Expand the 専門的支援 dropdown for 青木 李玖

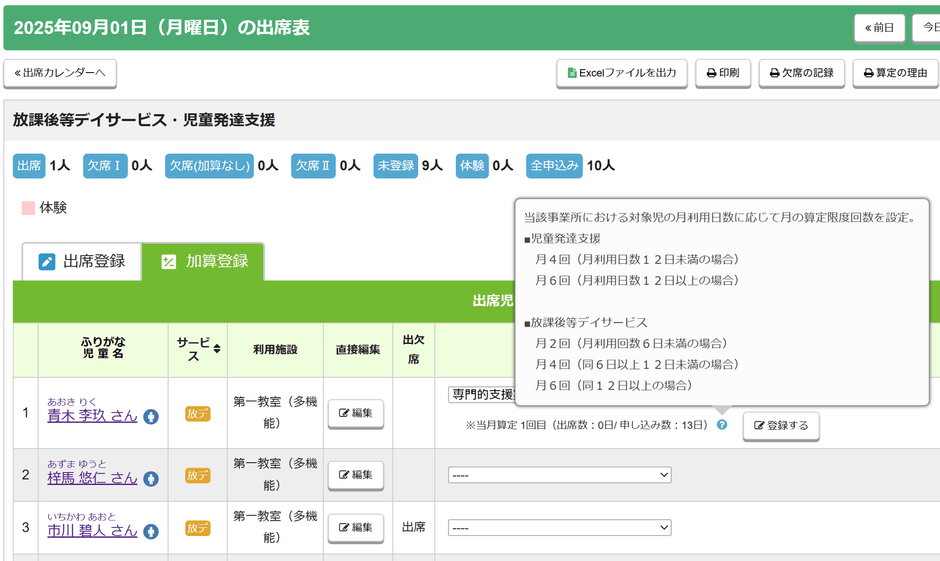pyautogui.click(x=480, y=395)
